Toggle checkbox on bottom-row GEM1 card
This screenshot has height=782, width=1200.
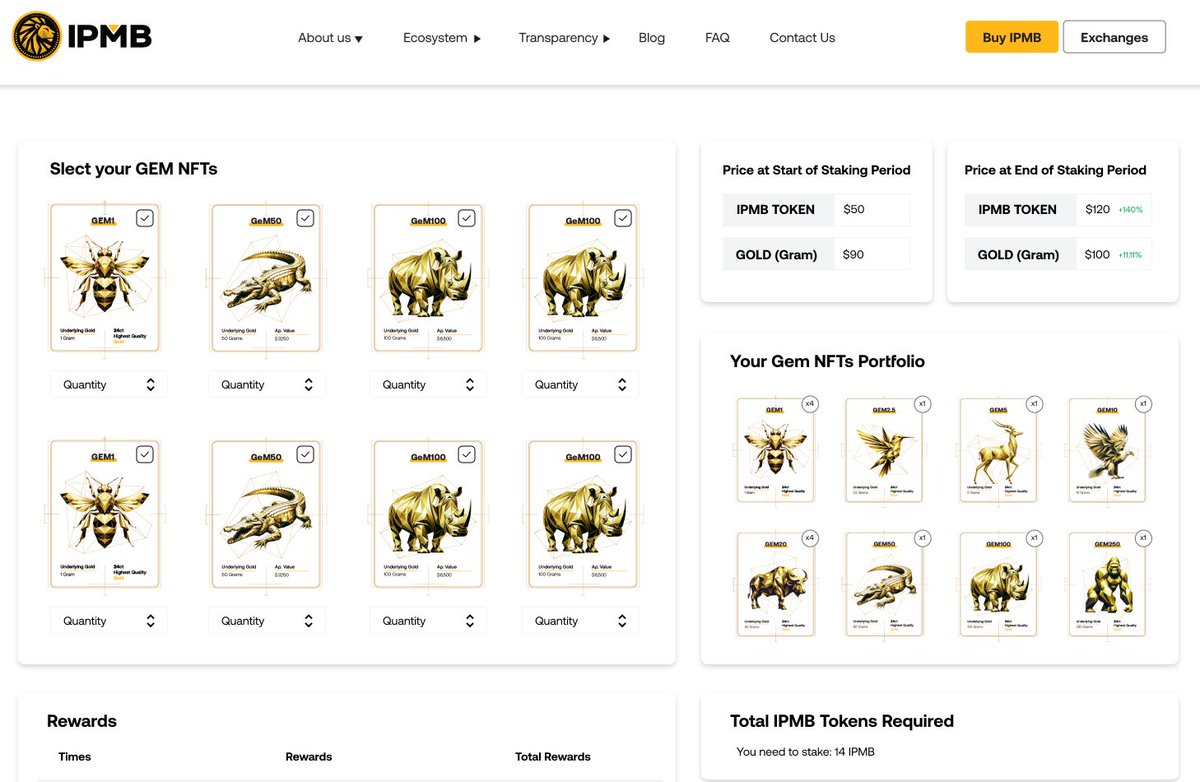(145, 454)
